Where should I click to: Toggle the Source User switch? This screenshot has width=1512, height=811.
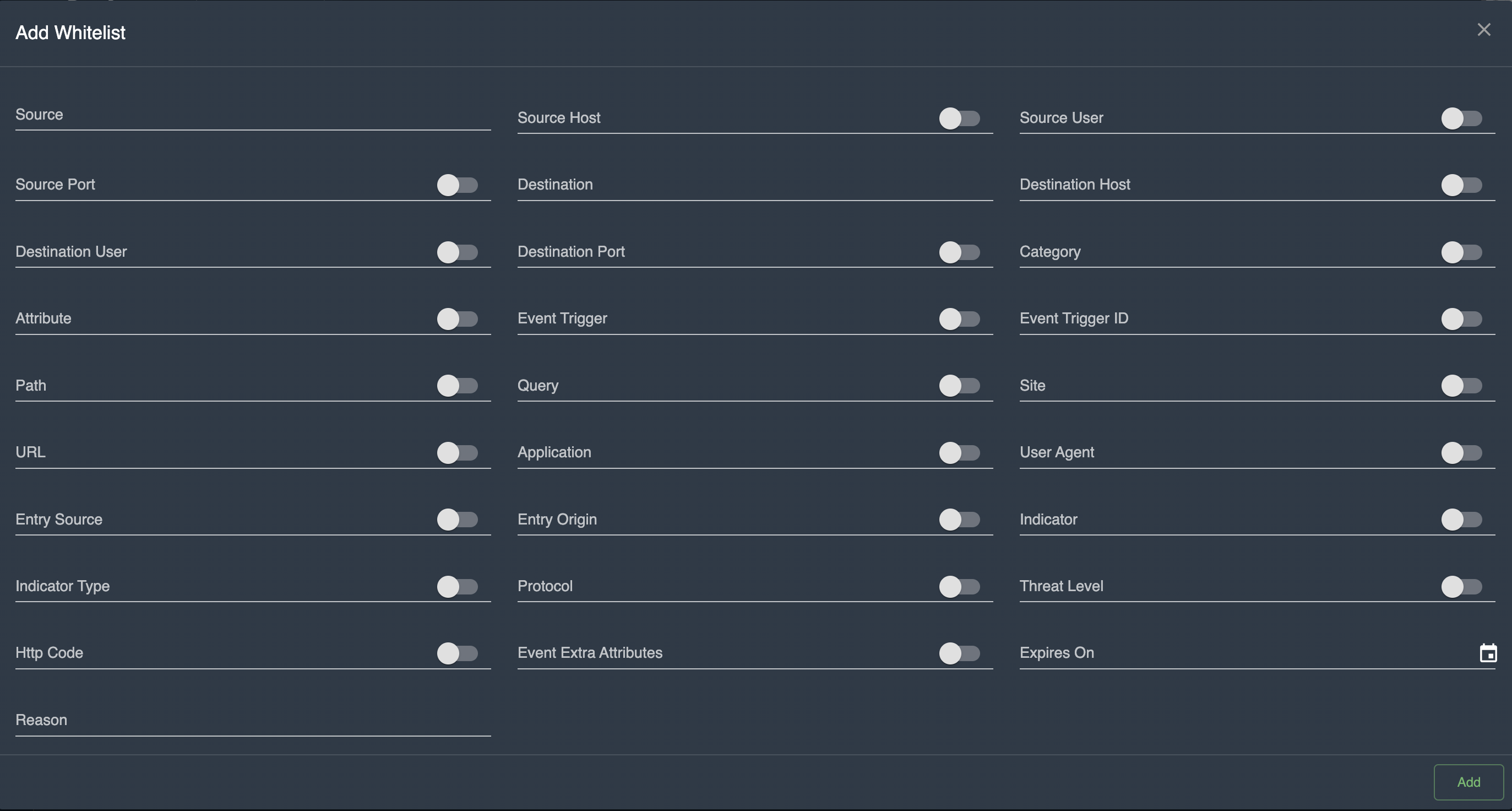pos(1461,118)
